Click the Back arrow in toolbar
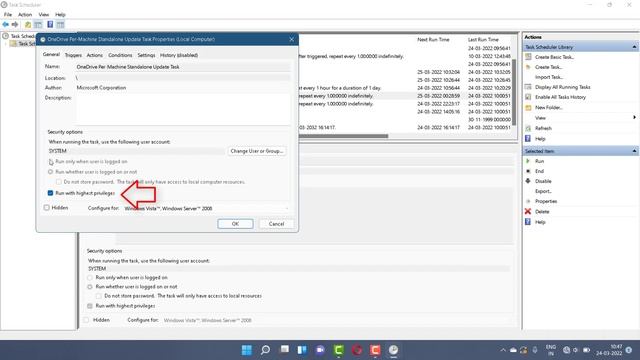 click(6, 24)
